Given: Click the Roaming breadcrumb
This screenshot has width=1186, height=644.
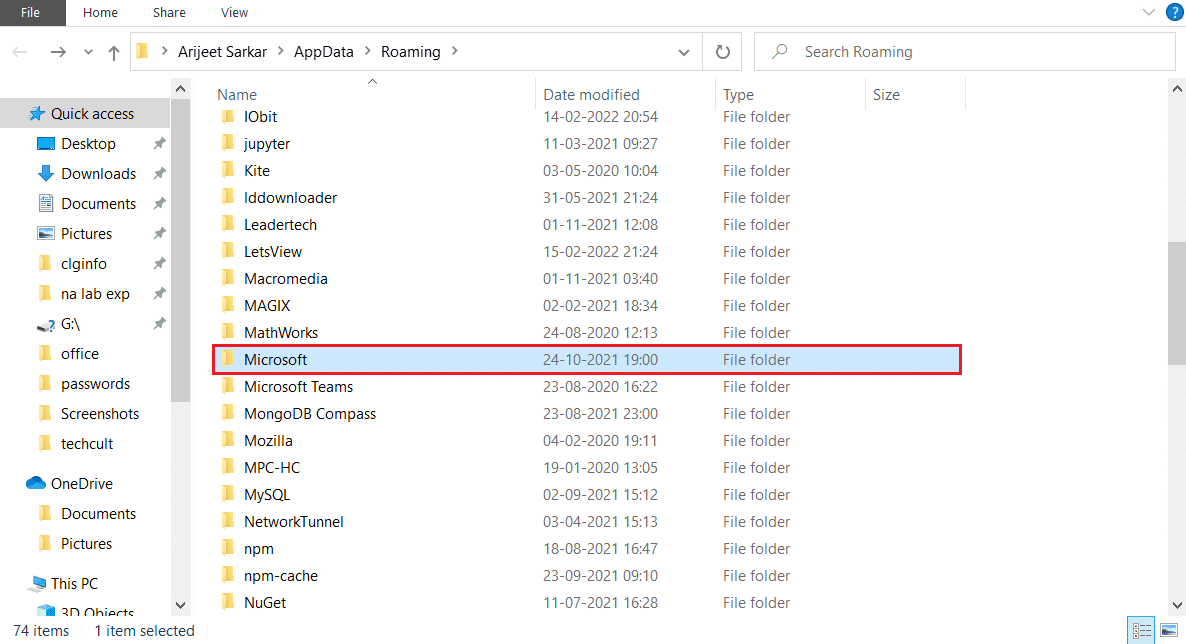Looking at the screenshot, I should 411,51.
